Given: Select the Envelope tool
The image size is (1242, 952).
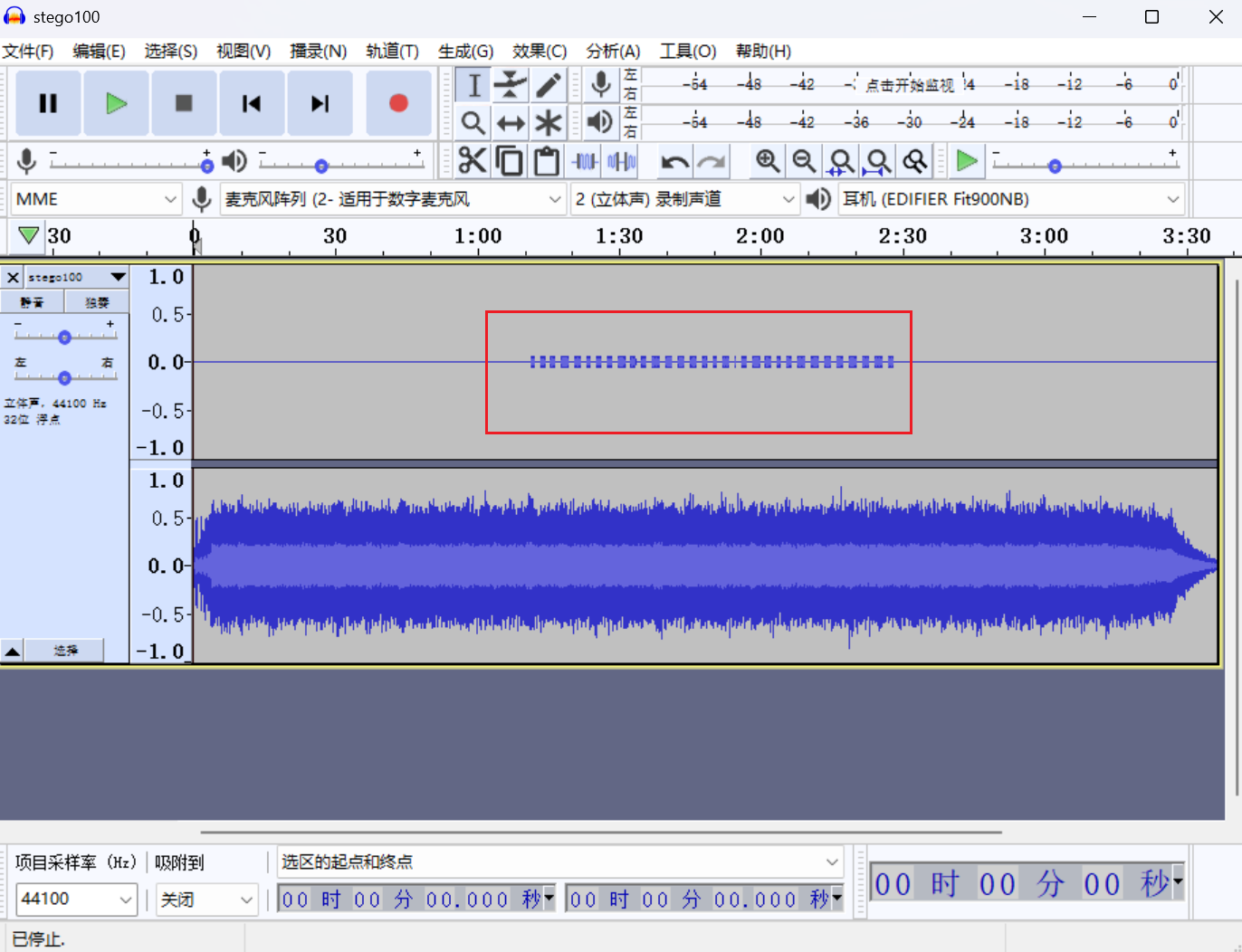Looking at the screenshot, I should point(511,85).
